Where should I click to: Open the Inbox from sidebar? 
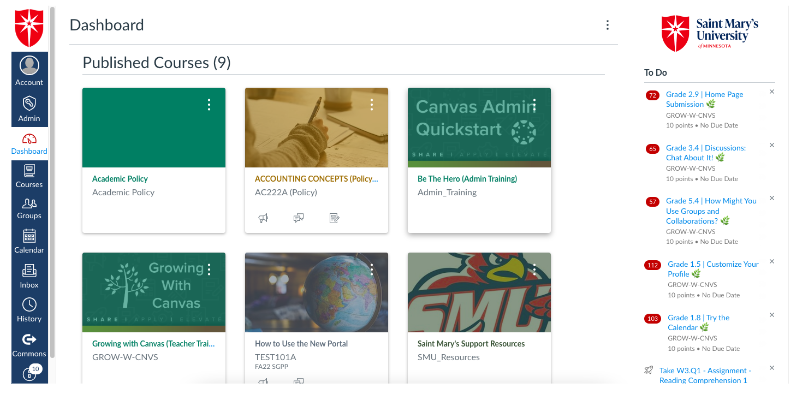tap(29, 276)
